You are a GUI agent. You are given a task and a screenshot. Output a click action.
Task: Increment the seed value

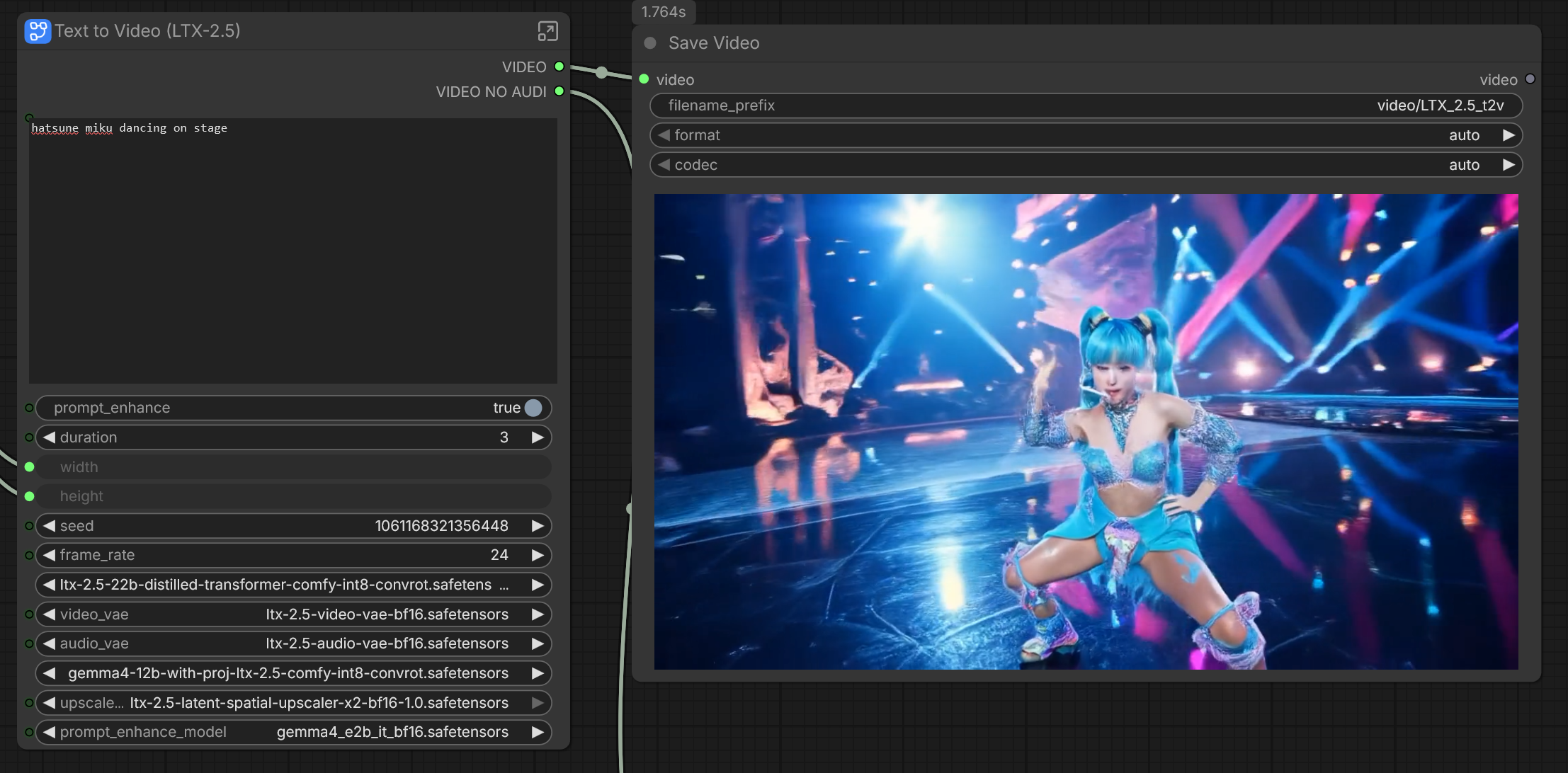point(538,526)
